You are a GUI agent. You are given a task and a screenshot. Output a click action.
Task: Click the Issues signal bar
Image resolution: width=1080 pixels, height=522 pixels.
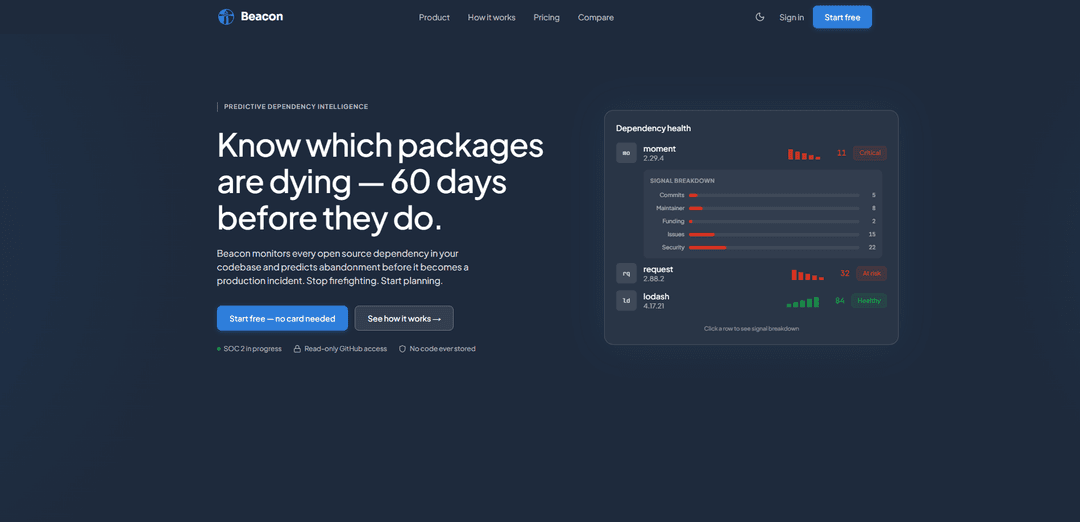click(774, 235)
